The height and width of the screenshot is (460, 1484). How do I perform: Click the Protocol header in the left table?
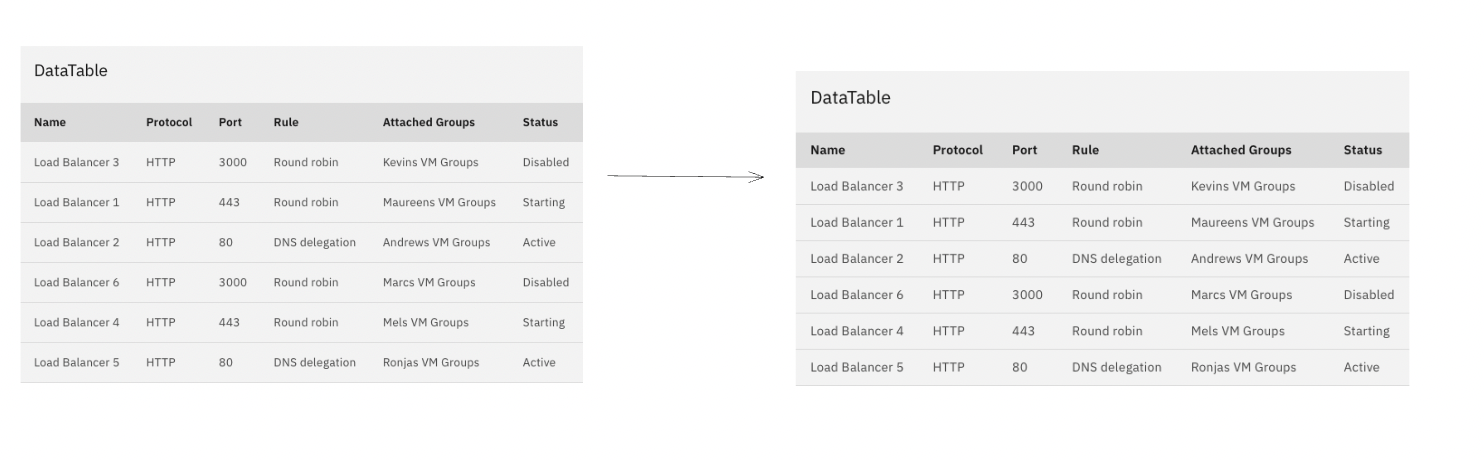[x=169, y=122]
